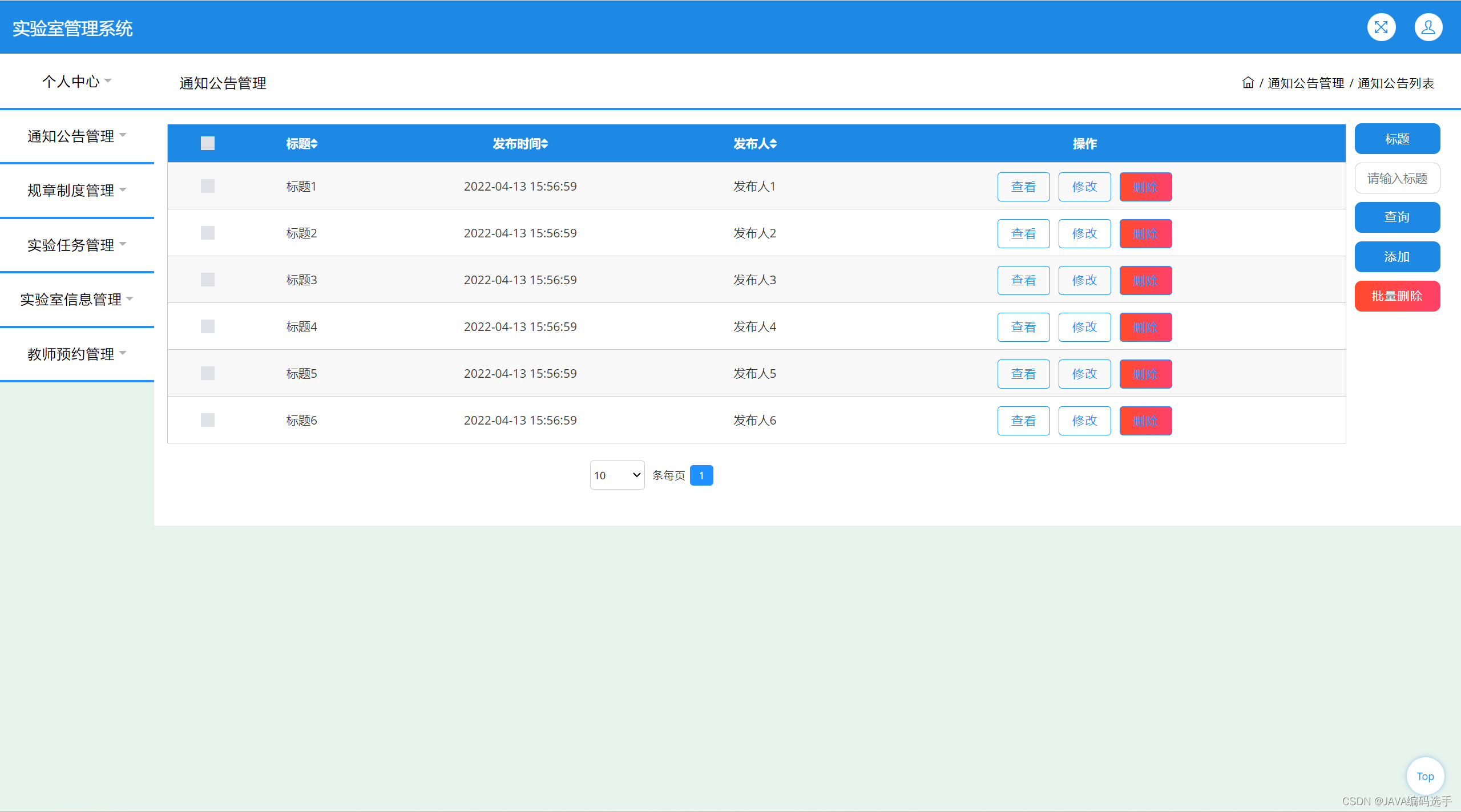The height and width of the screenshot is (812, 1461).
Task: Select the checkbox for 标题2 row
Action: tap(208, 233)
